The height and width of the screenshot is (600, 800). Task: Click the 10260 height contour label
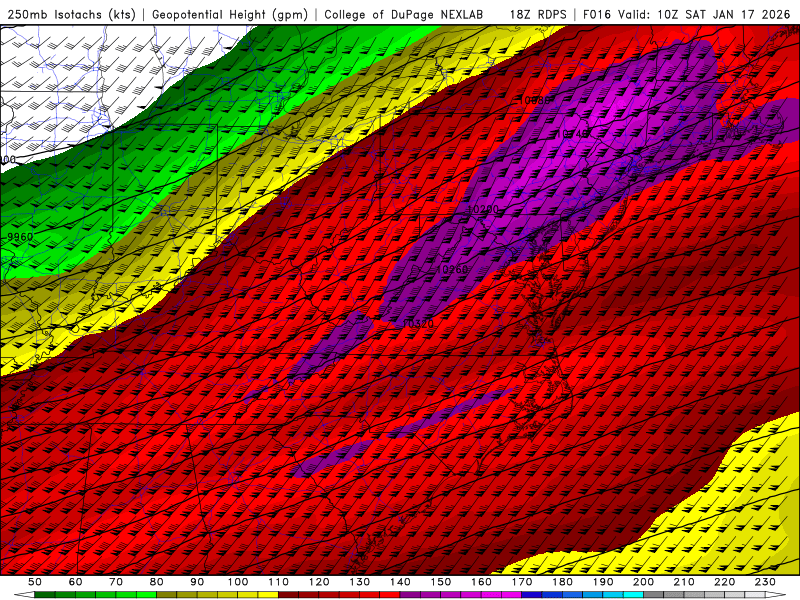[453, 269]
